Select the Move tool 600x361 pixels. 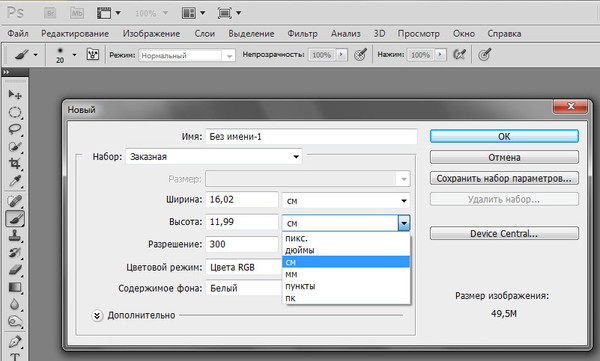click(15, 94)
